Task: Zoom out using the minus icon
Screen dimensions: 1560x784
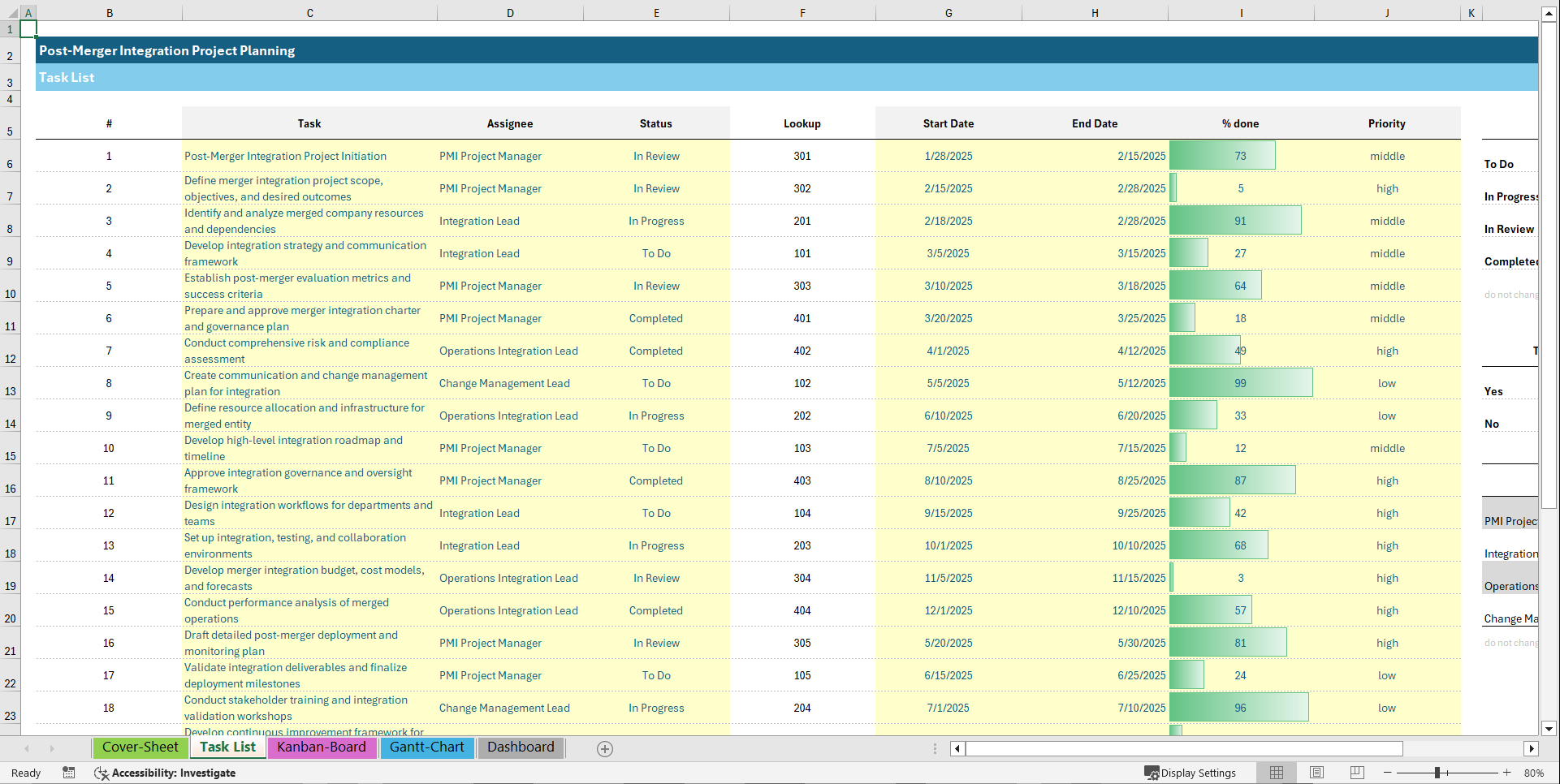Action: tap(1388, 773)
